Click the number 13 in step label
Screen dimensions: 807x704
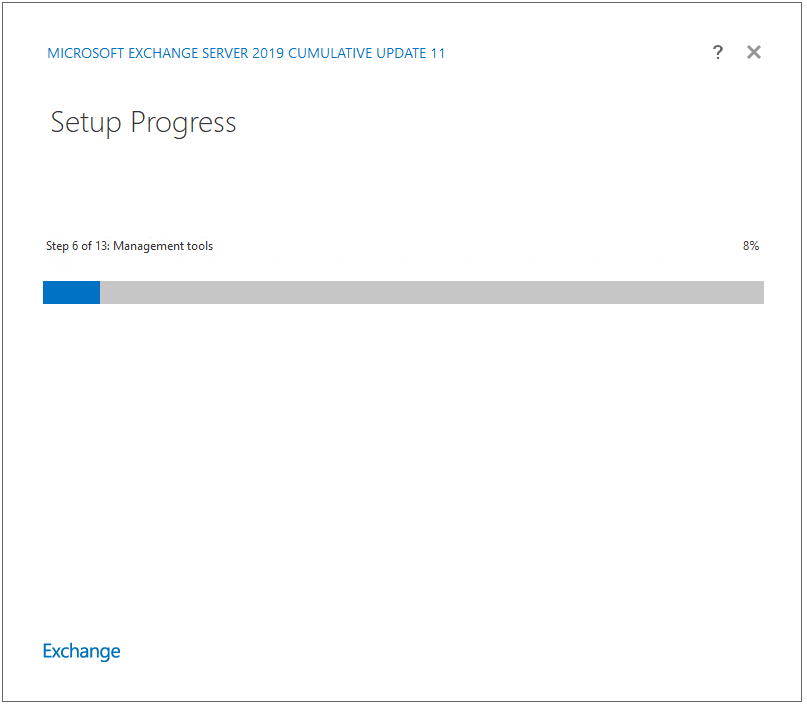click(101, 246)
